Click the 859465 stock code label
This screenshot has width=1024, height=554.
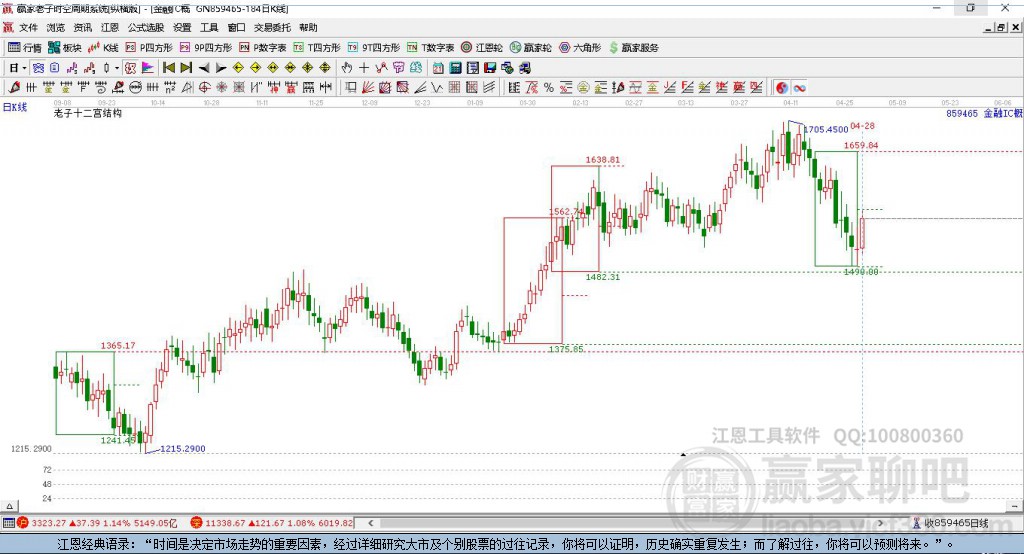point(962,113)
